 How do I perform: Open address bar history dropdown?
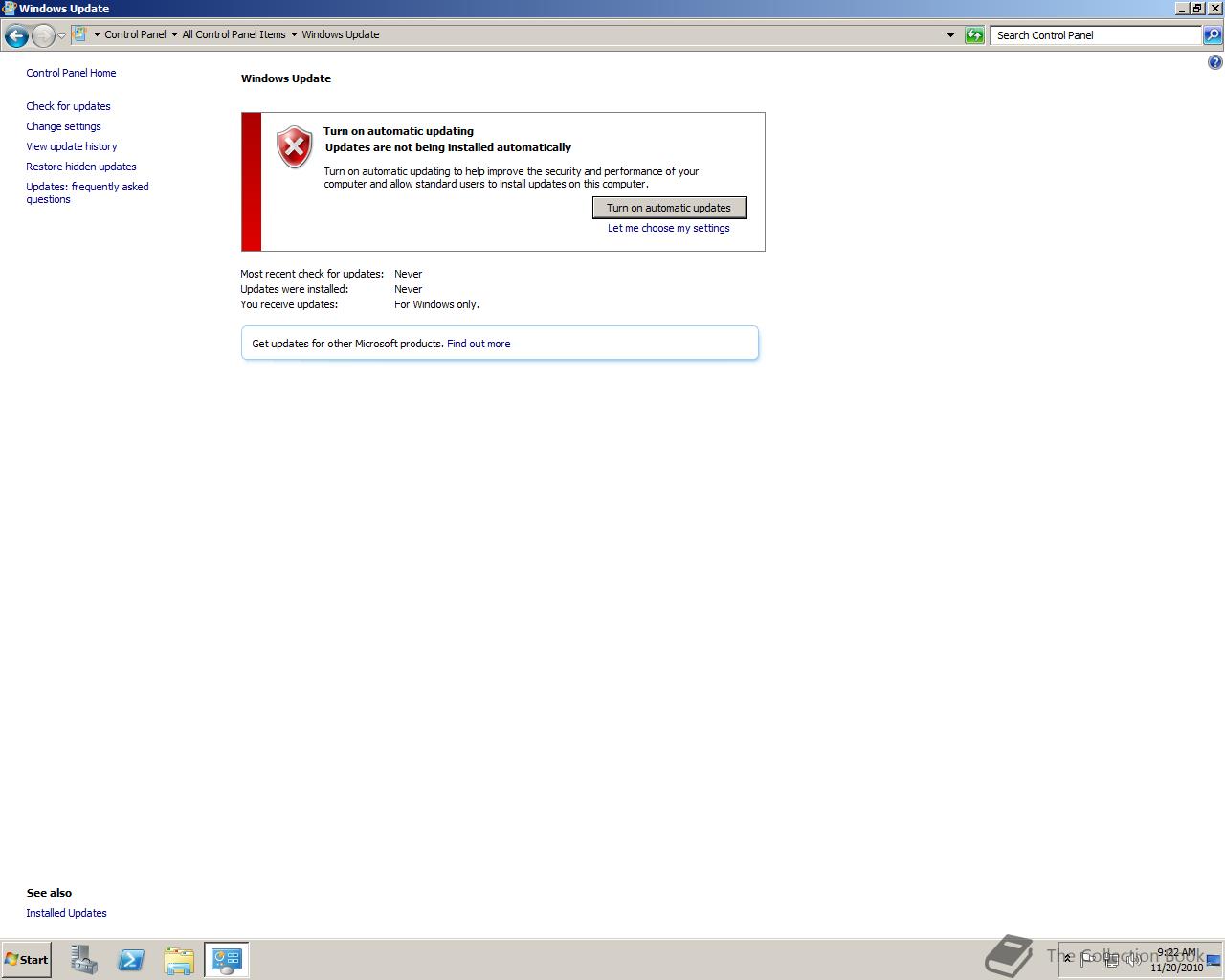950,35
